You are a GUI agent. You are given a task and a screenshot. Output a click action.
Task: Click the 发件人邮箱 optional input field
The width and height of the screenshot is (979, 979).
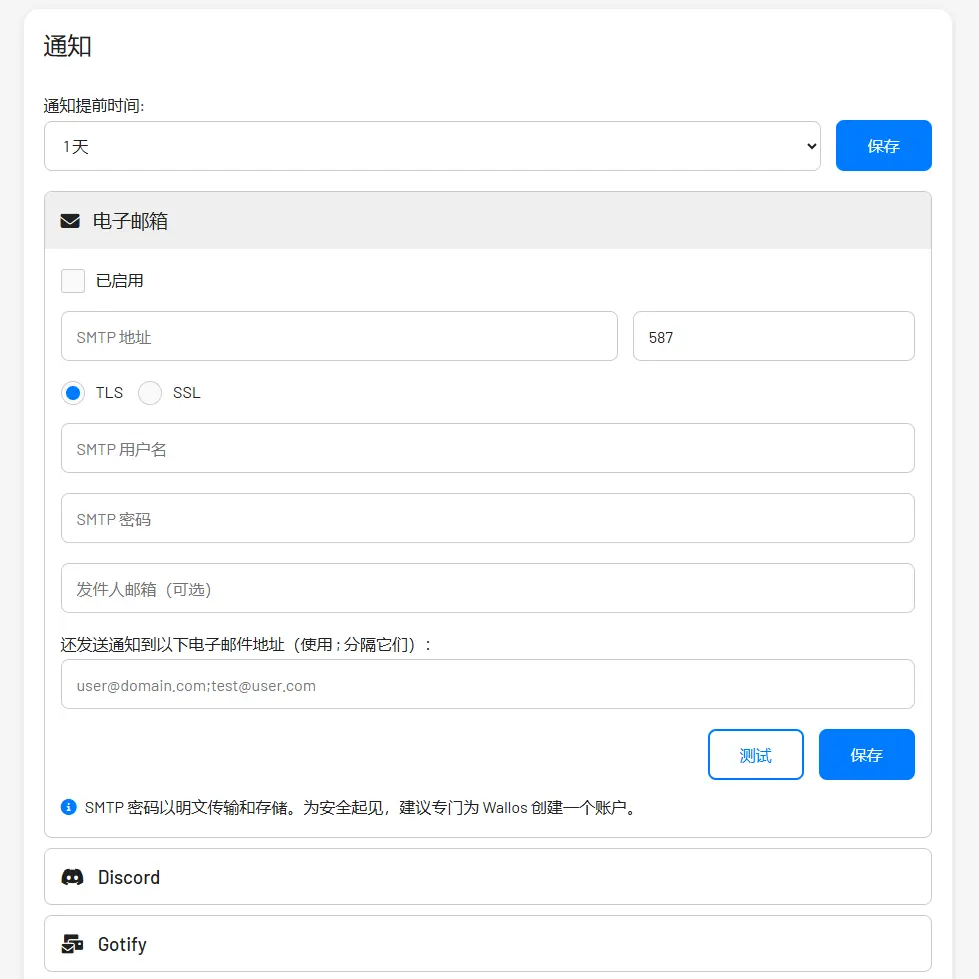[487, 589]
